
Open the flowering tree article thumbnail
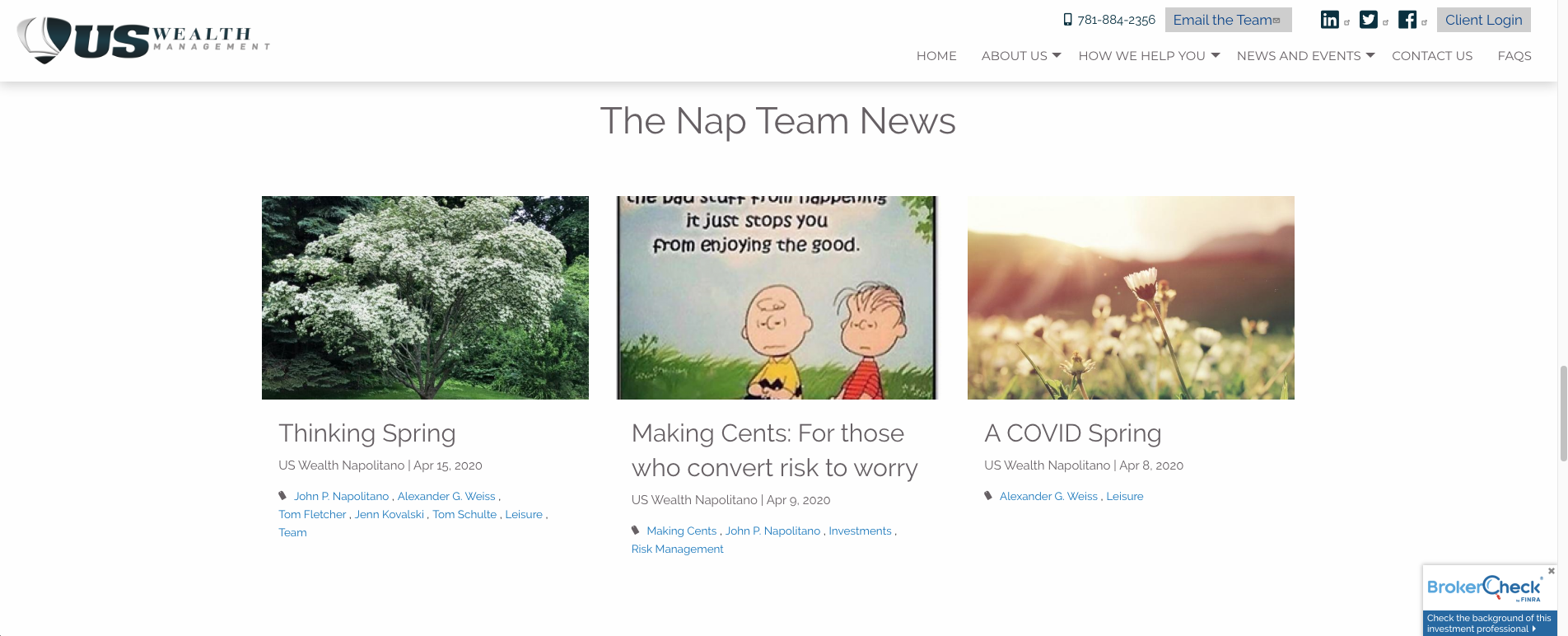point(425,297)
